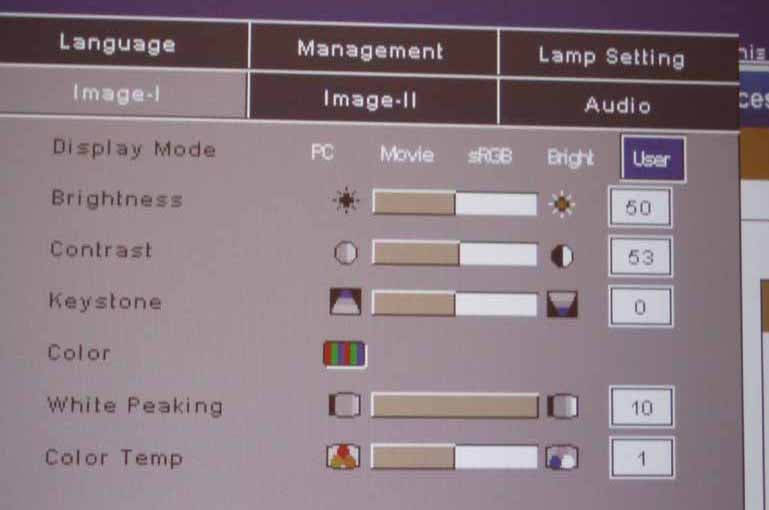769x510 pixels.
Task: Click the White Peaking decrease icon
Action: pos(345,406)
